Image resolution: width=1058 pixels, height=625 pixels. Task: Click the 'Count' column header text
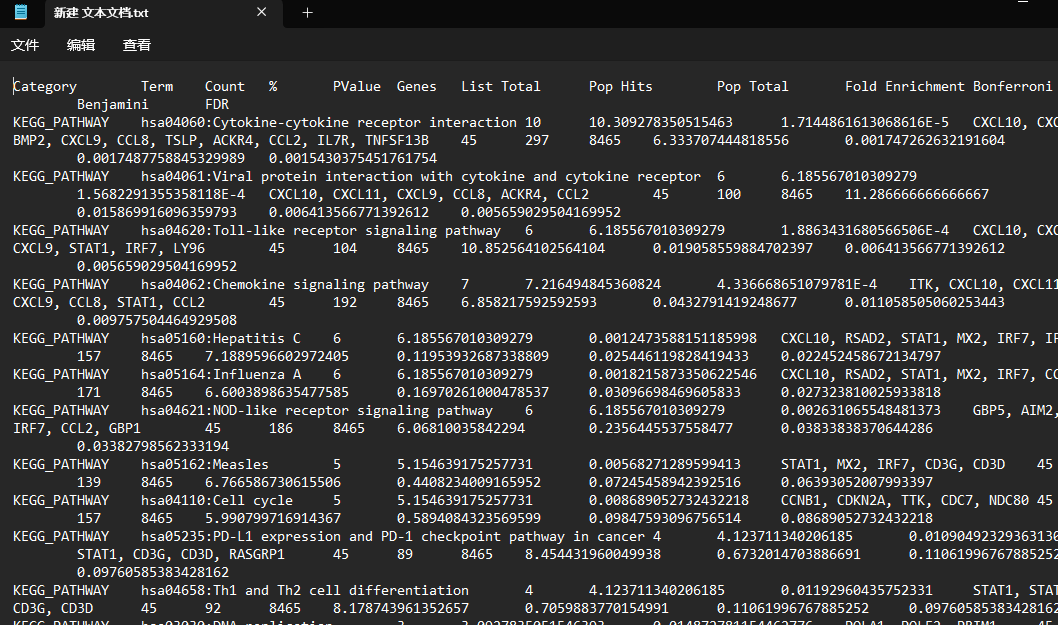point(225,86)
